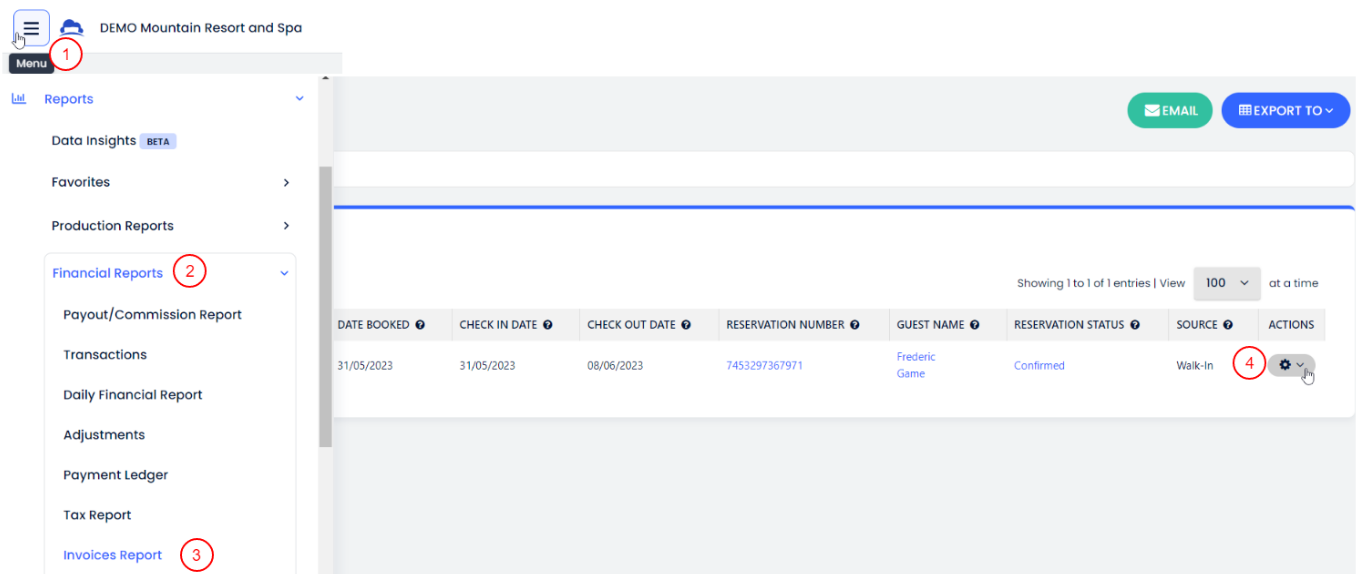The width and height of the screenshot is (1359, 574).
Task: Click help icon beside Reservation Status
Action: [x=1135, y=325]
